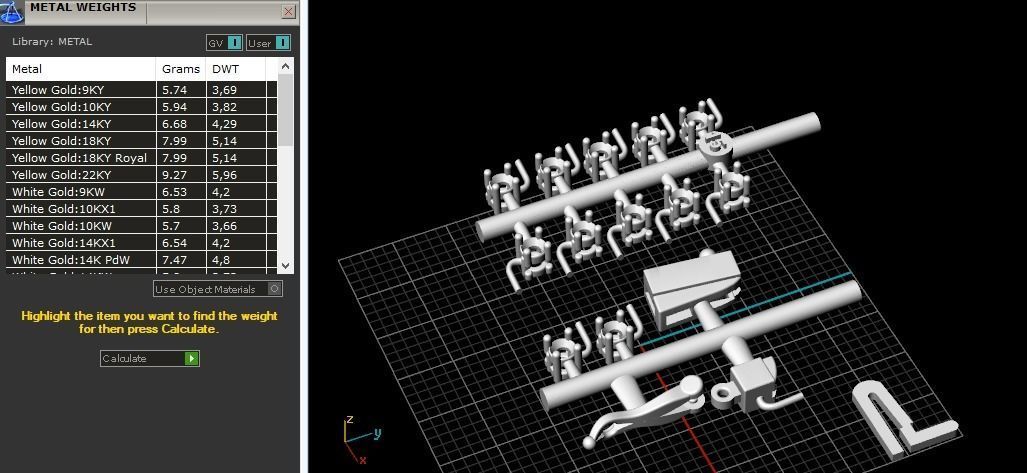Image resolution: width=1027 pixels, height=473 pixels.
Task: Click the Calculate button
Action: pyautogui.click(x=149, y=358)
